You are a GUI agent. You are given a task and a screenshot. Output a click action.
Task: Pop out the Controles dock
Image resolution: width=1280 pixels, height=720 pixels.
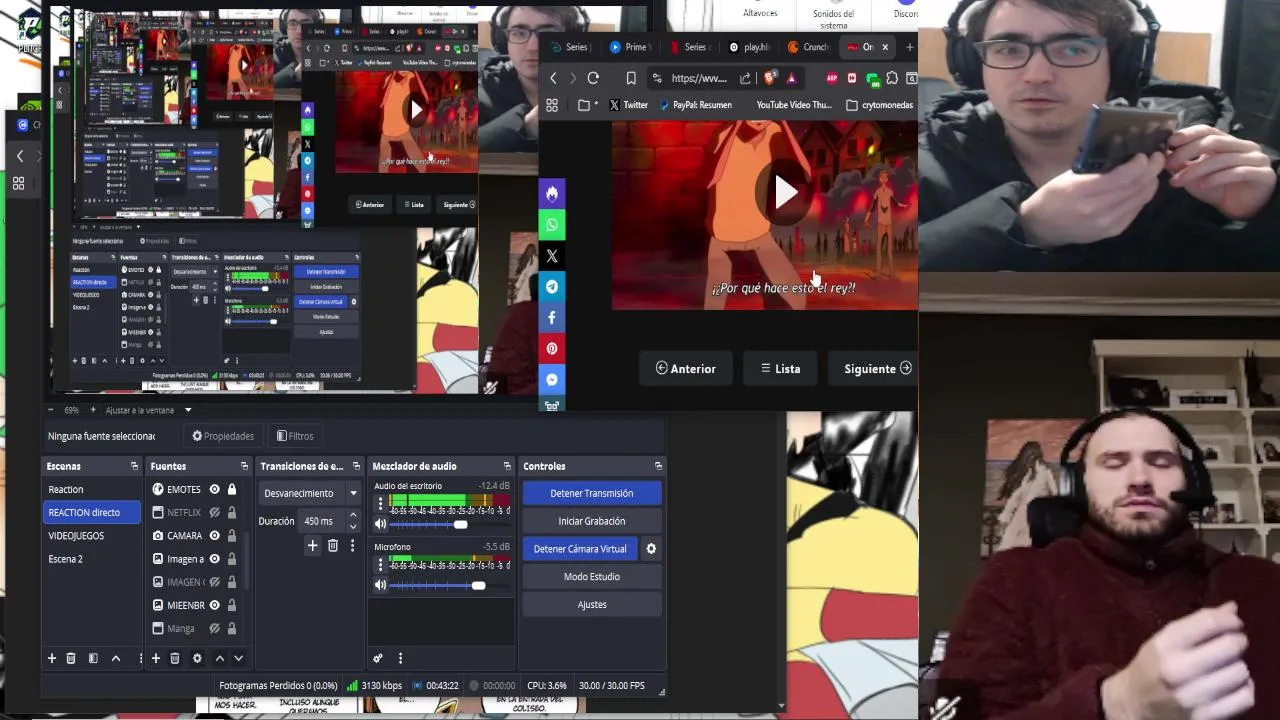pos(658,466)
